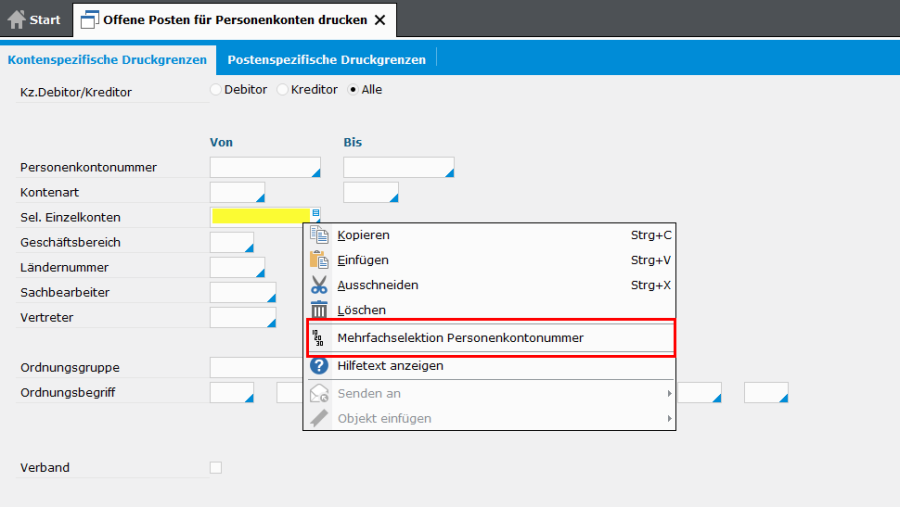Image resolution: width=900 pixels, height=507 pixels.
Task: Click the Sel. Einzelkonten multi-selection icon
Action: (316, 213)
